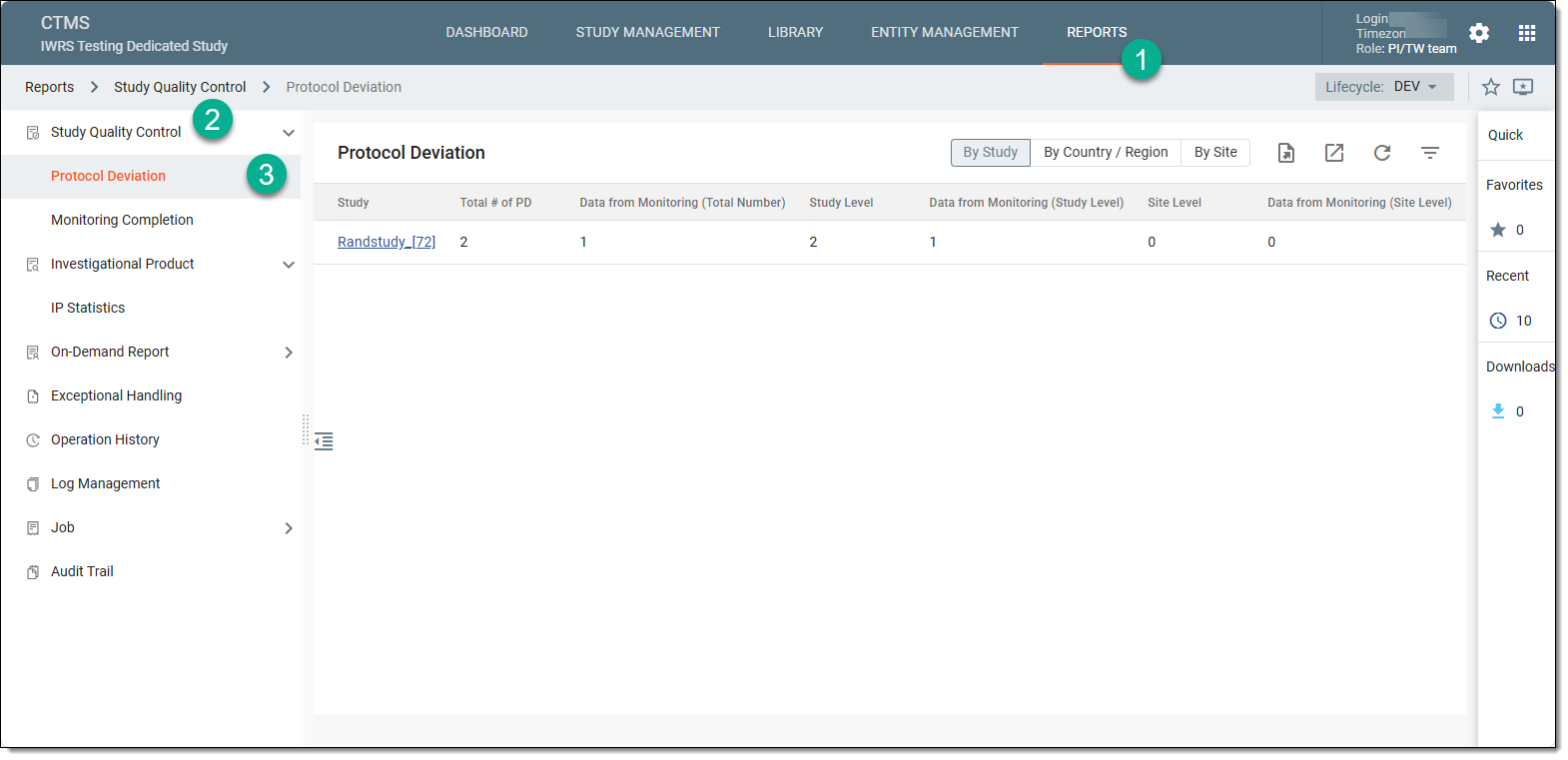
Task: Refresh the Protocol Deviation table
Action: [x=1382, y=153]
